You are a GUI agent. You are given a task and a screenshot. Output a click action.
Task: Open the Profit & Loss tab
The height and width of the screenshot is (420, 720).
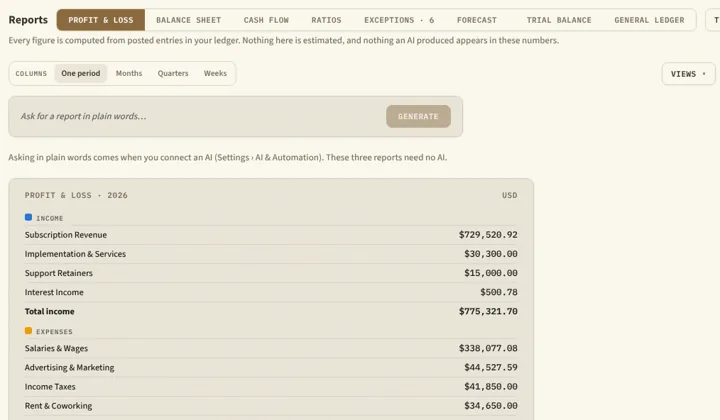pyautogui.click(x=101, y=20)
